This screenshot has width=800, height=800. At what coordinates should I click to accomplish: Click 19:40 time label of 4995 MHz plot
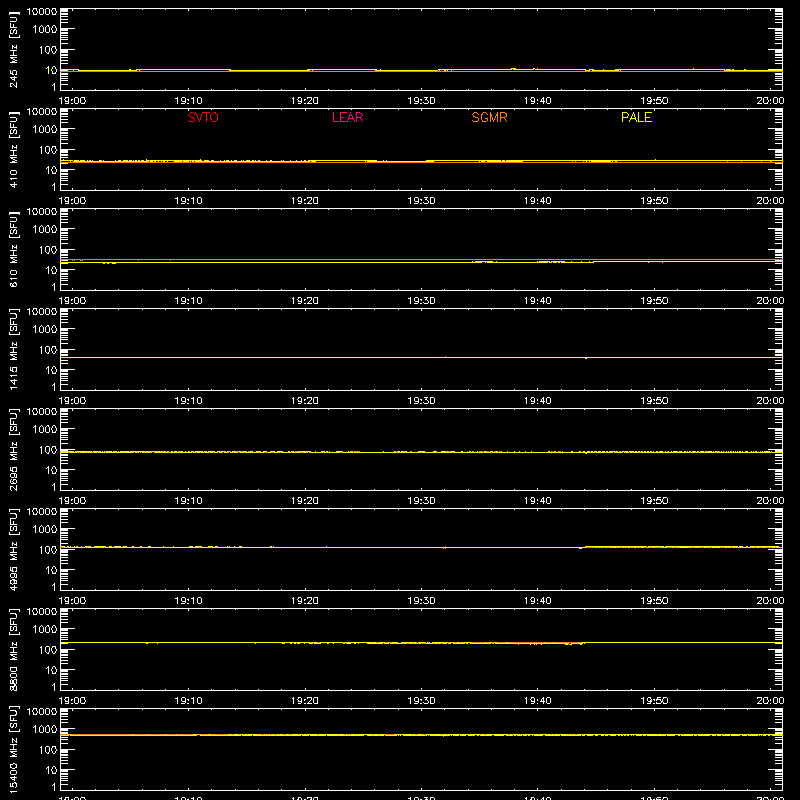tap(537, 601)
